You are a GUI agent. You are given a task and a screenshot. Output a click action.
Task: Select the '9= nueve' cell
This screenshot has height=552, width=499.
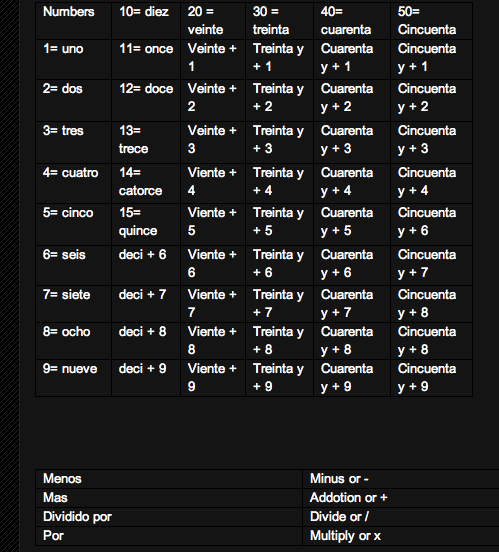[74, 378]
